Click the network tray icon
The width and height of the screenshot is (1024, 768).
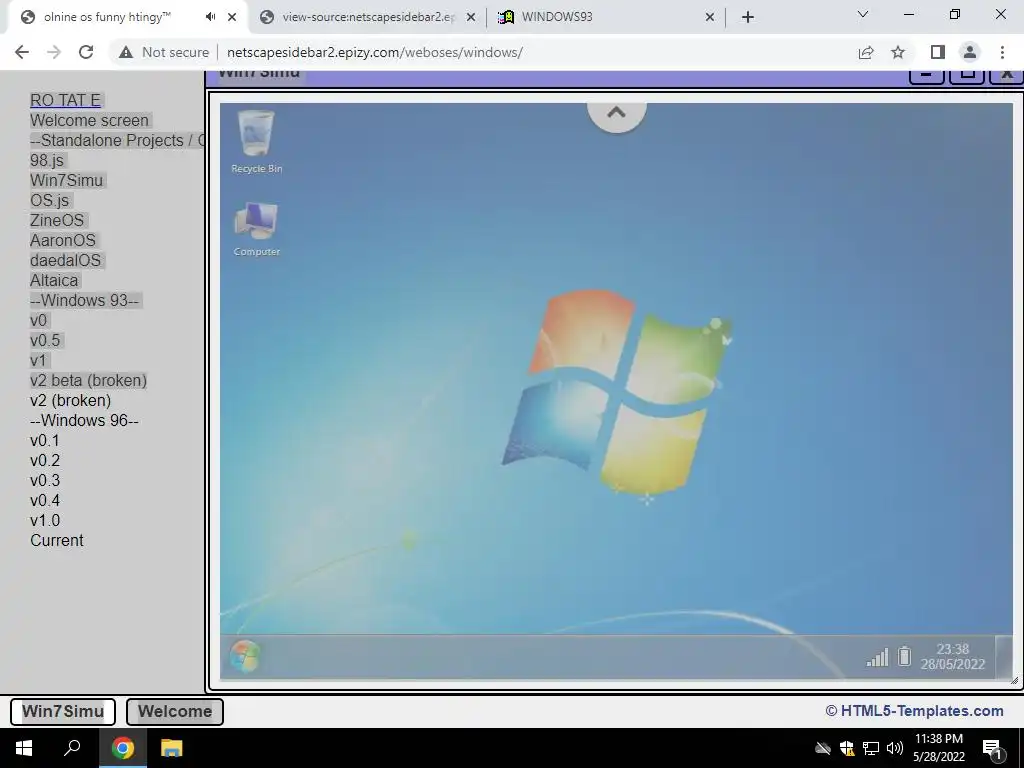(x=871, y=748)
